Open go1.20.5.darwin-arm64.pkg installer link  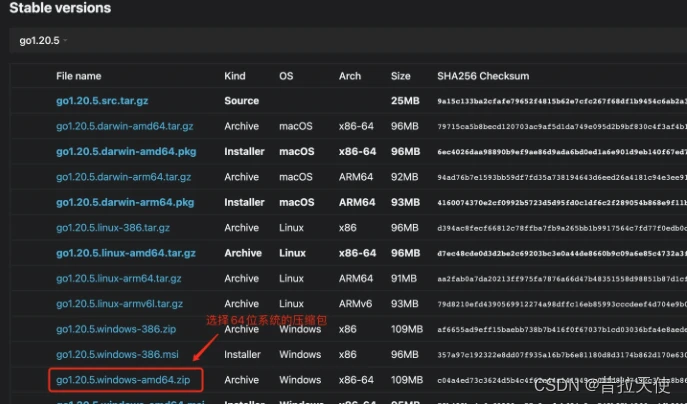[x=125, y=202]
